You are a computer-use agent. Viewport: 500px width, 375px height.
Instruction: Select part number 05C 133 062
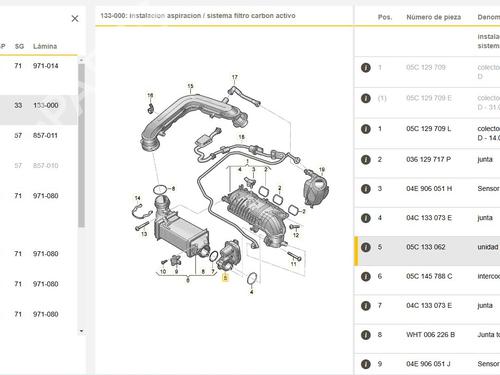pos(426,247)
